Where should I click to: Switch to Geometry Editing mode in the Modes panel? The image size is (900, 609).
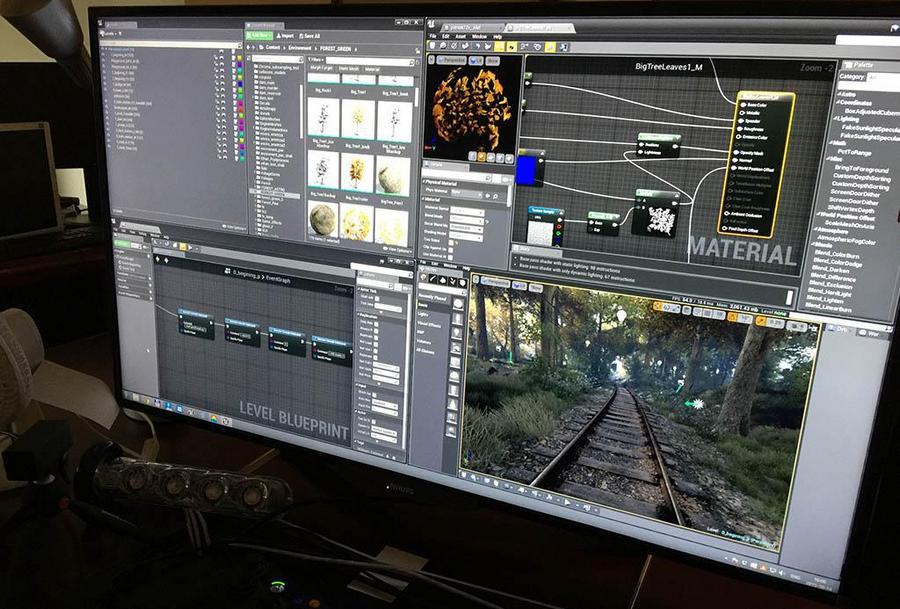[x=463, y=282]
